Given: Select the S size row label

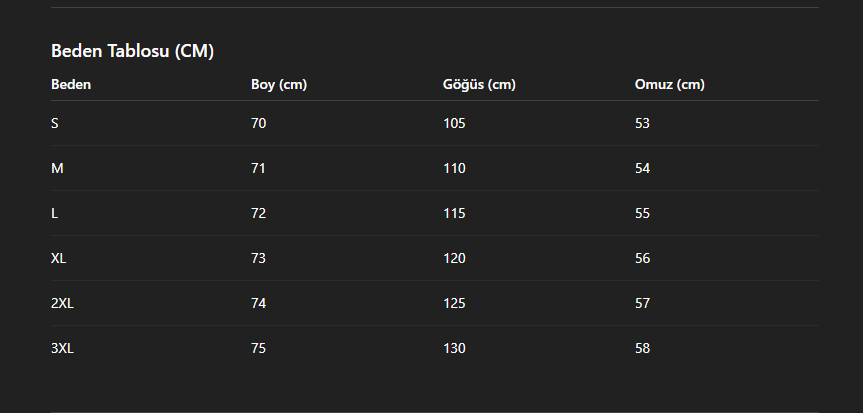Looking at the screenshot, I should [x=54, y=123].
